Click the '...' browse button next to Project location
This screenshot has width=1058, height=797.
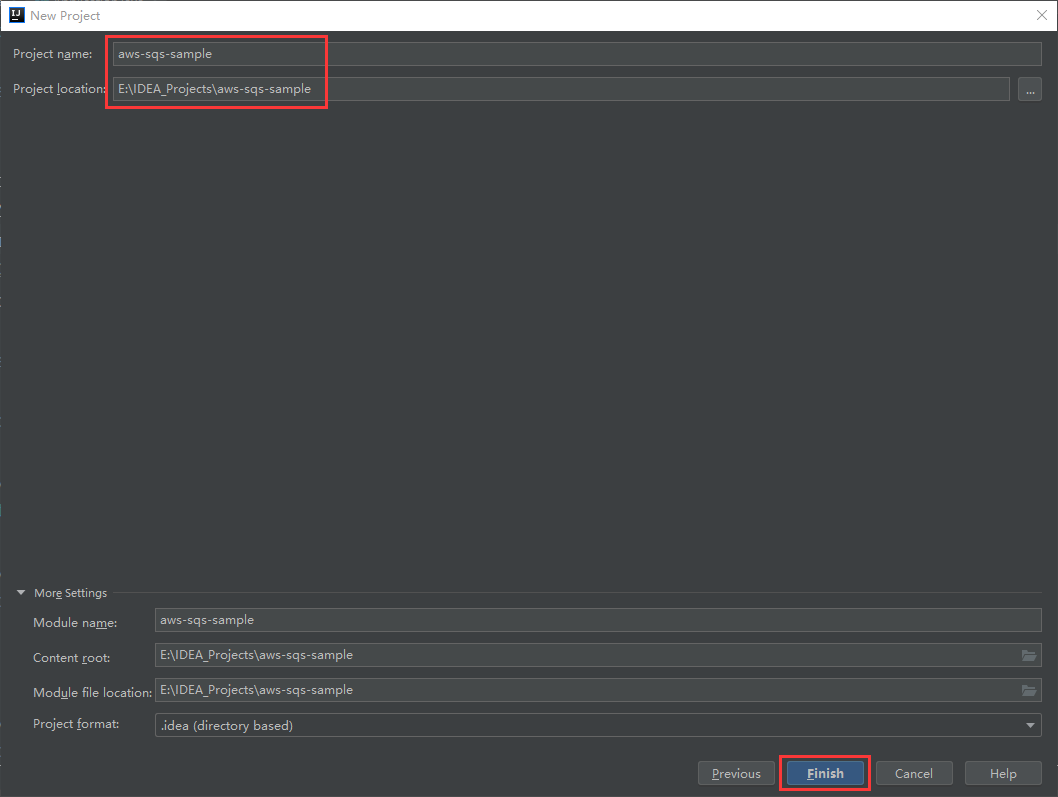[x=1030, y=89]
